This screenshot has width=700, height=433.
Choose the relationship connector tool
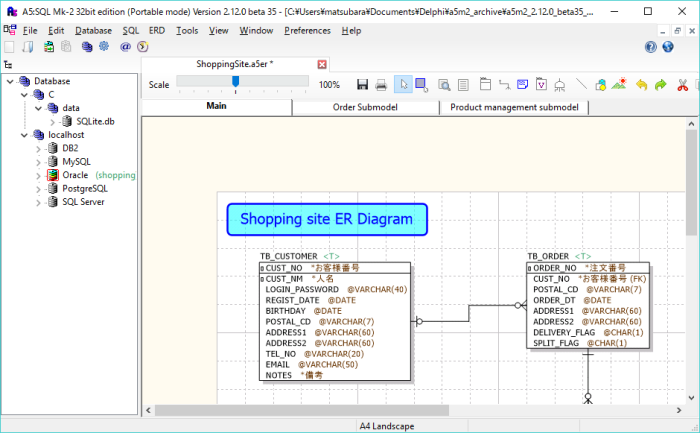[504, 85]
